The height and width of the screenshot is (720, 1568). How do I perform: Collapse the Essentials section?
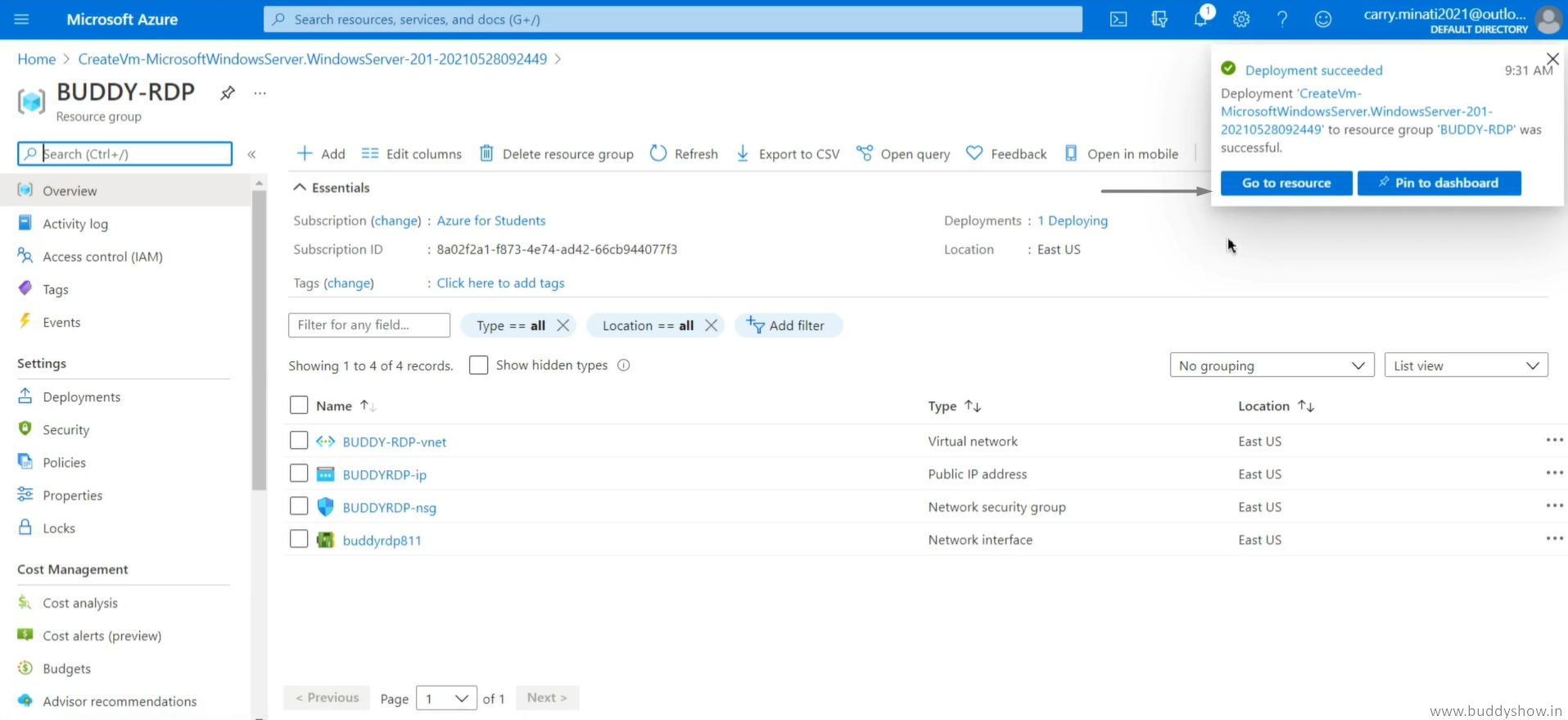tap(332, 188)
